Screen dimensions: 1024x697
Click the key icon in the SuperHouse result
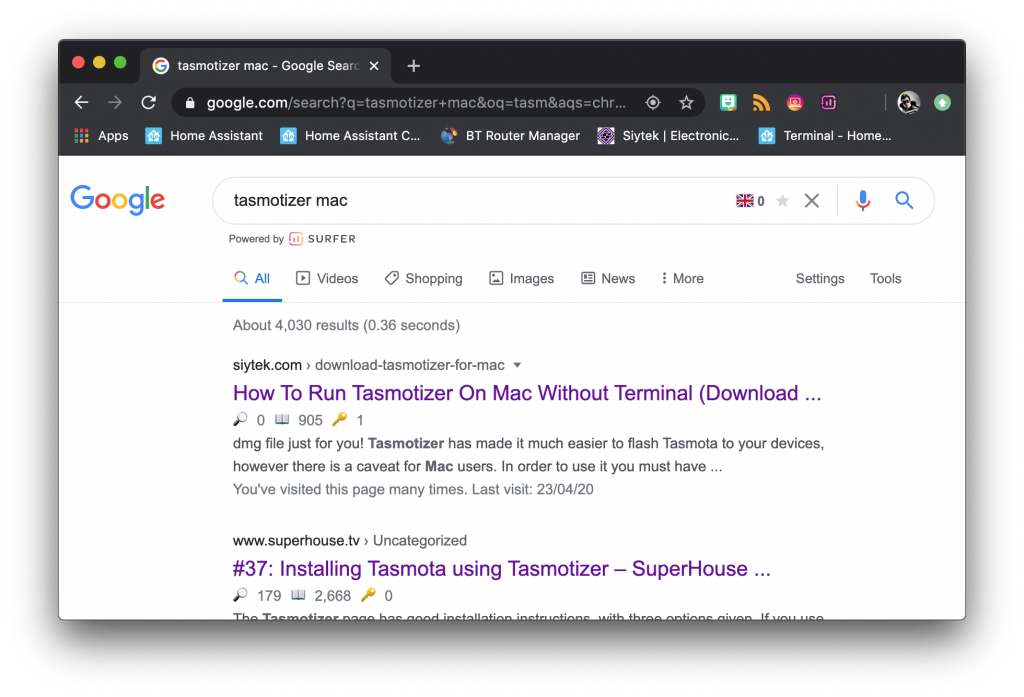[368, 594]
